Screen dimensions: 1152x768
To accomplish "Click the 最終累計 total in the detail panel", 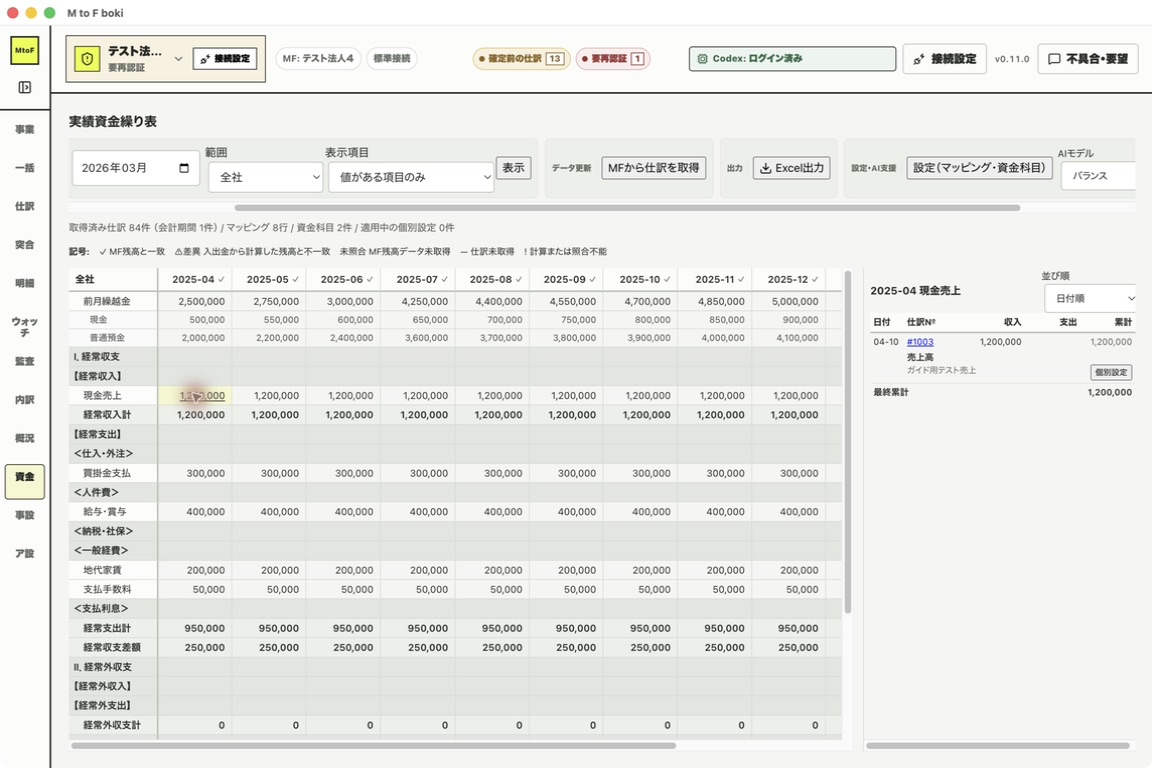I will [x=1109, y=392].
